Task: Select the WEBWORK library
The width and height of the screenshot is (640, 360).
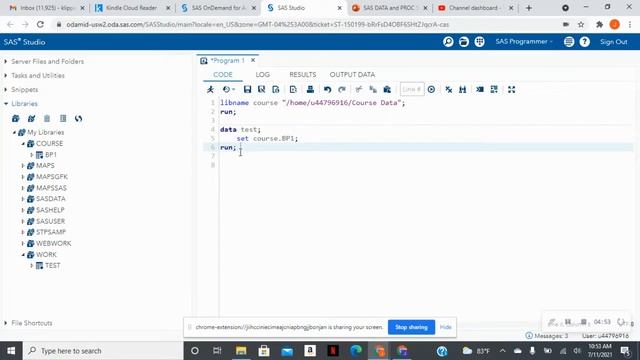Action: [x=53, y=243]
